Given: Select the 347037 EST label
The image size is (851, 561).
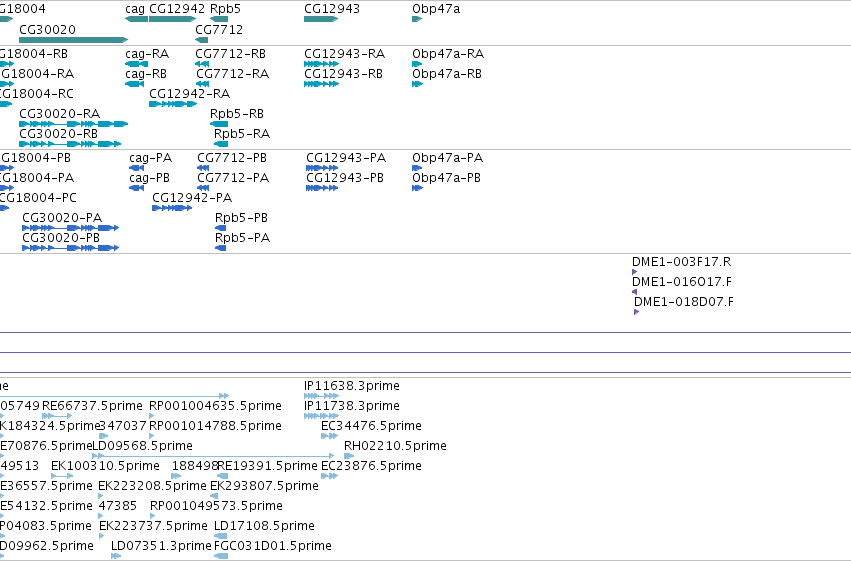Looking at the screenshot, I should coord(123,425).
